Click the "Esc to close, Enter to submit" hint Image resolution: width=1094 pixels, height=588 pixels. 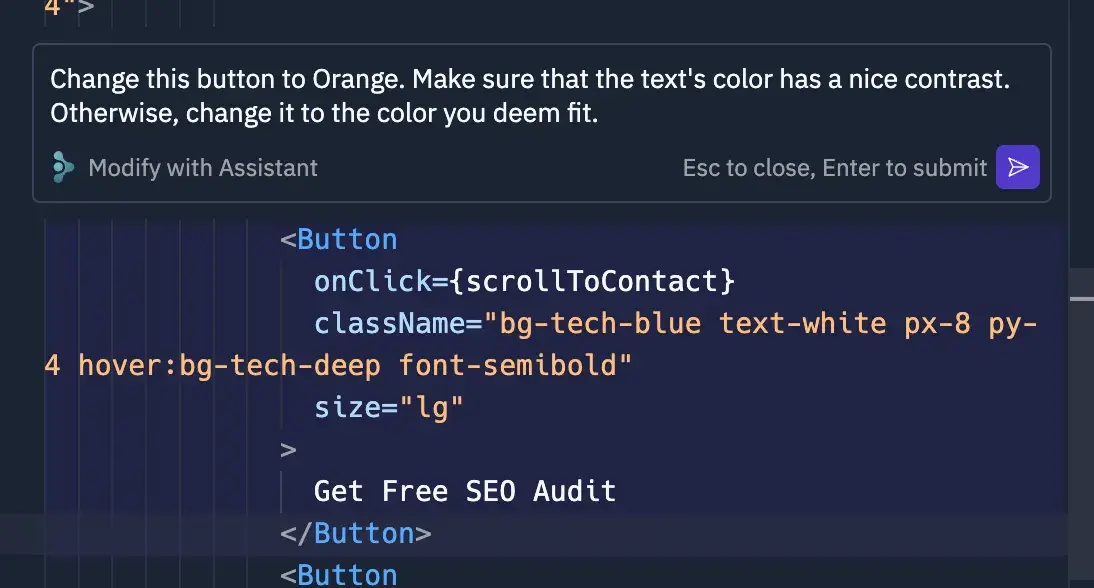[835, 168]
